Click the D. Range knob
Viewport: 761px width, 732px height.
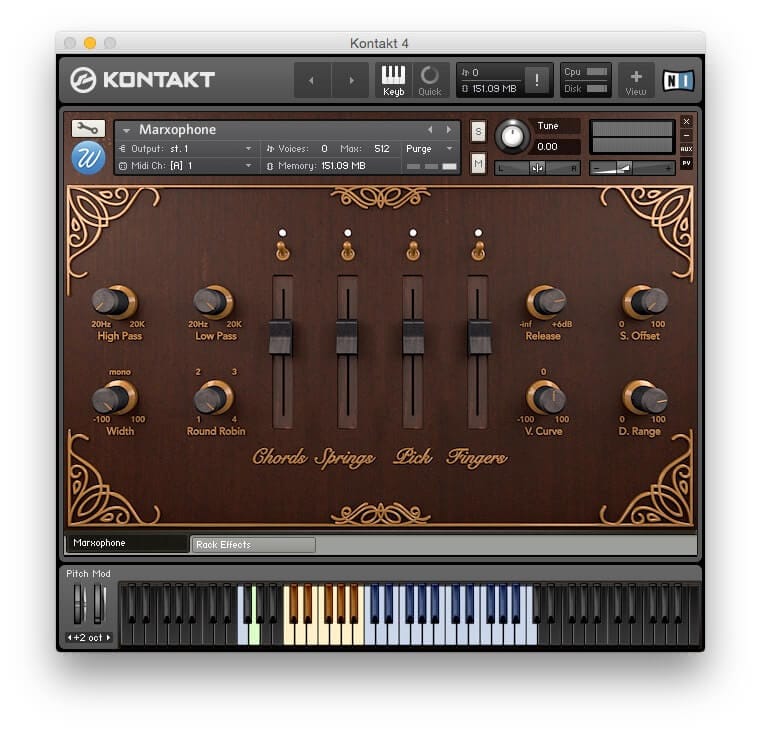[x=645, y=398]
